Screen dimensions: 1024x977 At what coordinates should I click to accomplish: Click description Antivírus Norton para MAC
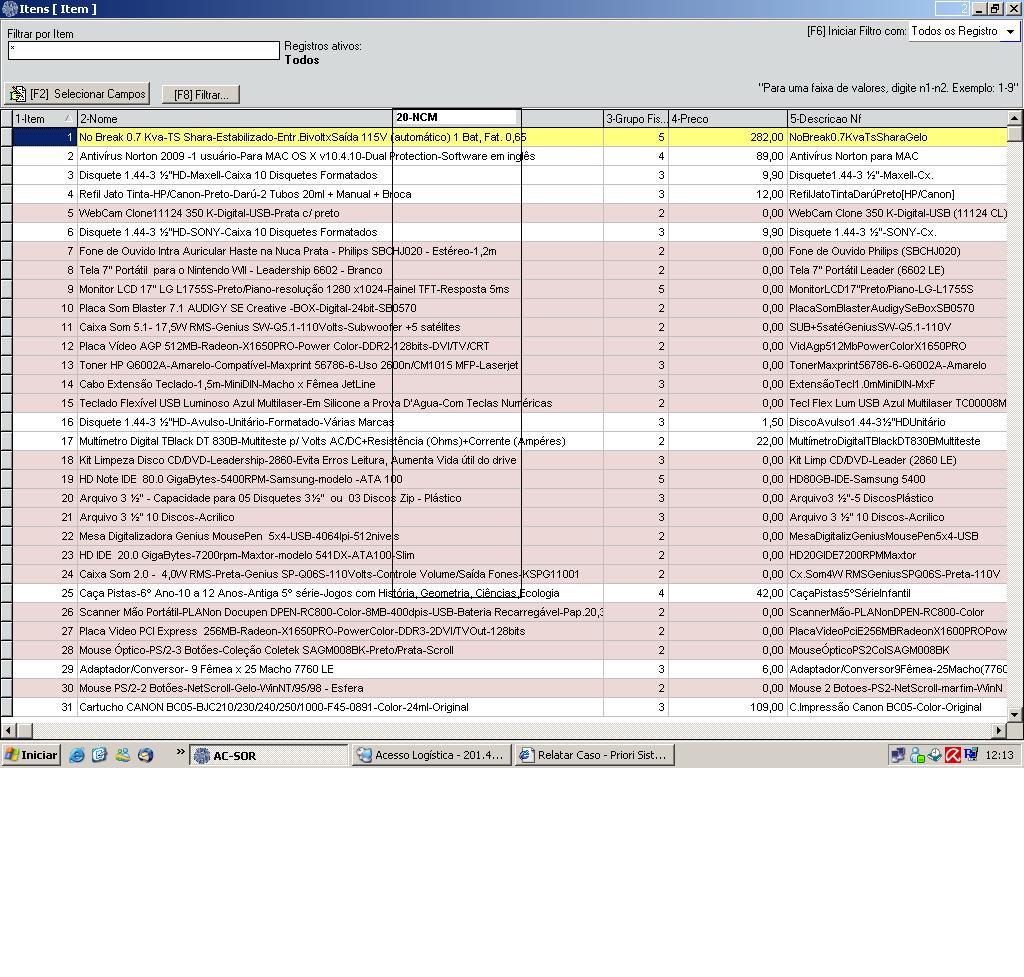click(x=854, y=156)
